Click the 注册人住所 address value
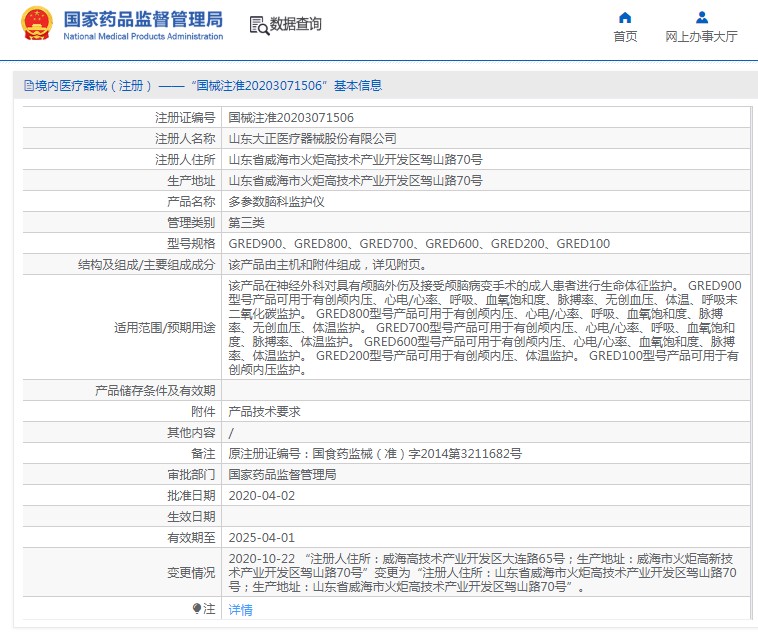The image size is (758, 636). pyautogui.click(x=355, y=159)
